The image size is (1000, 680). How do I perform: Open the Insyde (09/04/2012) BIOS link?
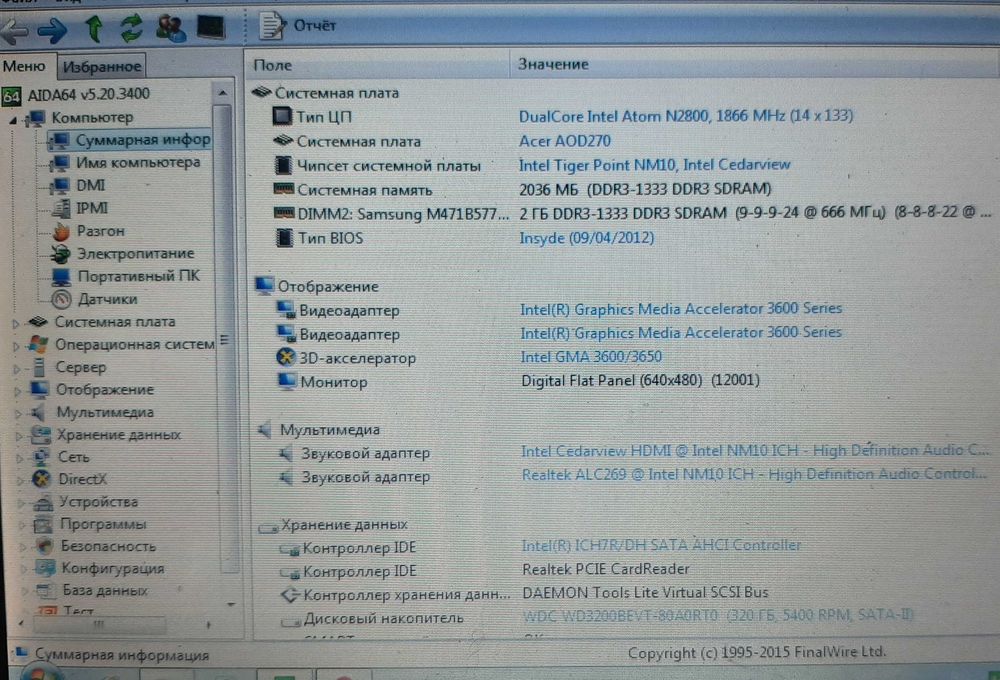[587, 239]
